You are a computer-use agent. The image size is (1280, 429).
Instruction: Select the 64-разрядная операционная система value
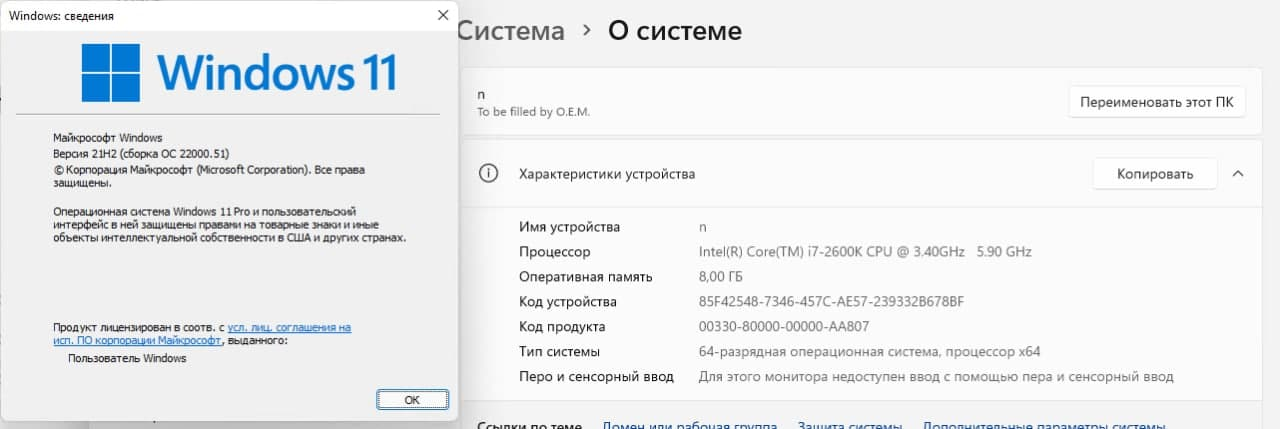pos(869,352)
